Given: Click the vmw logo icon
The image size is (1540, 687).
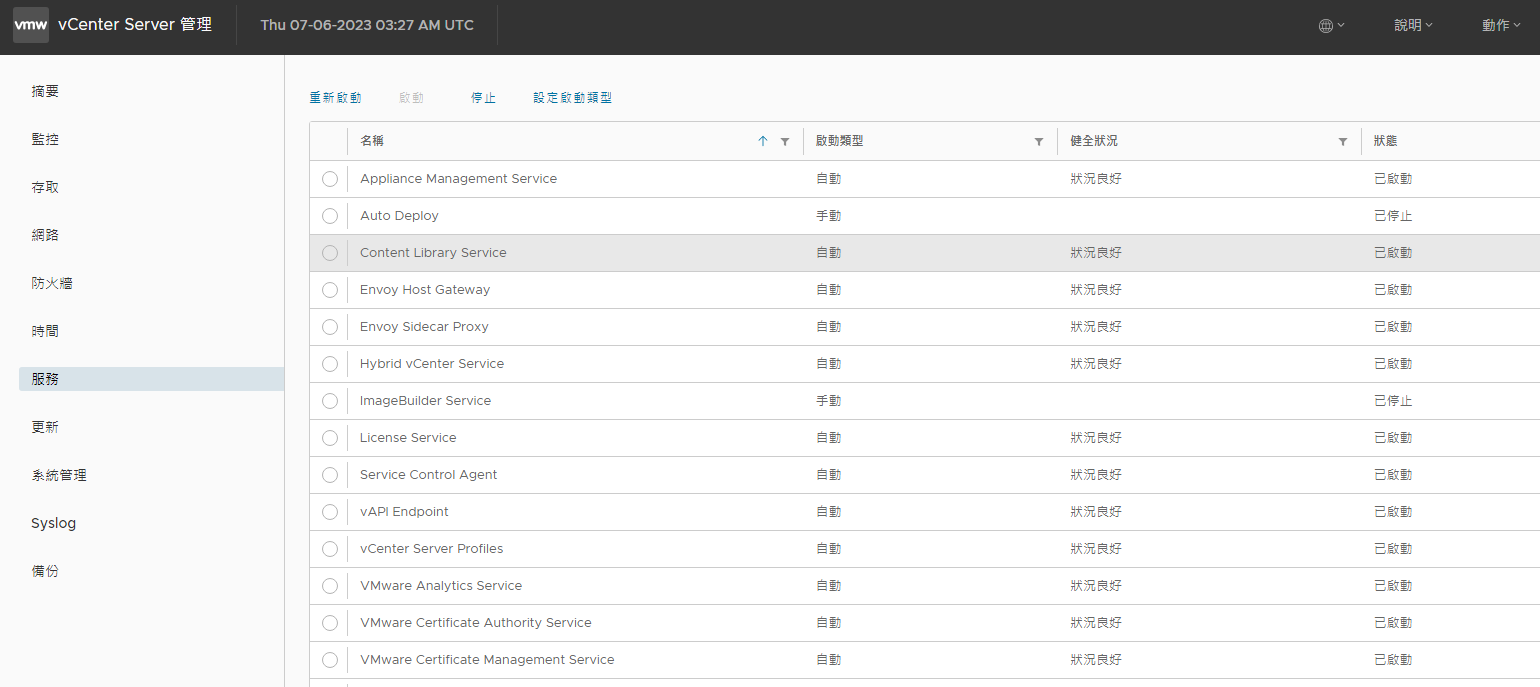Looking at the screenshot, I should click(x=31, y=25).
